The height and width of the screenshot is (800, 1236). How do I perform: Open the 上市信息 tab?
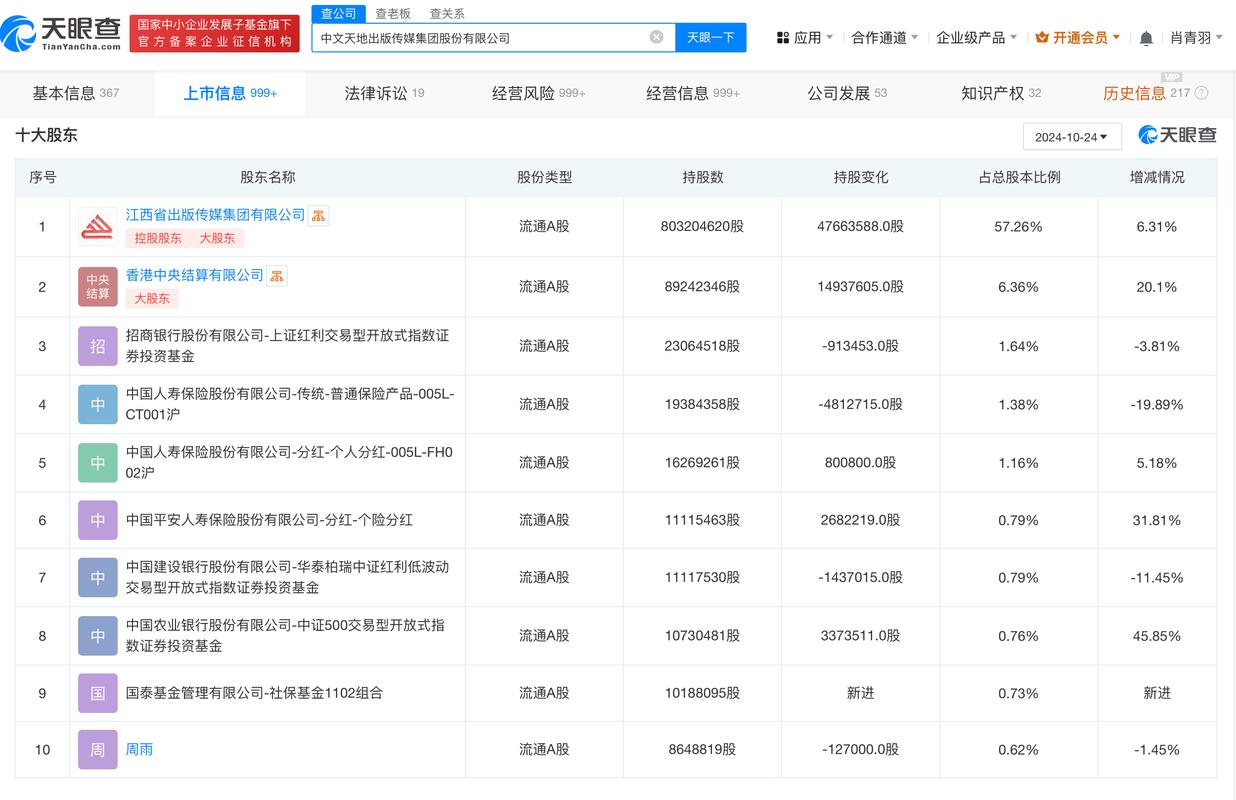coord(230,93)
